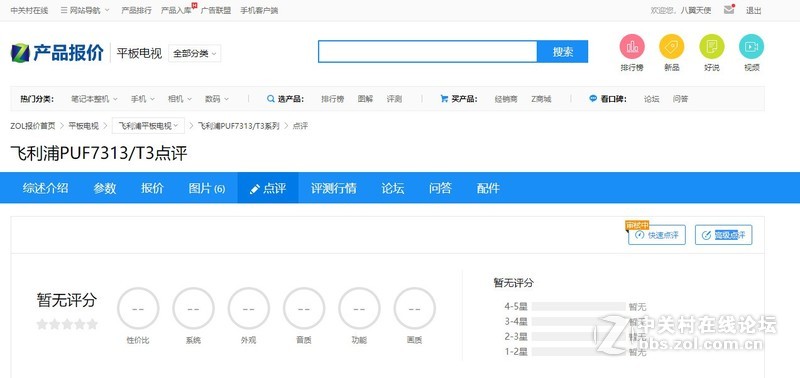
Task: Open the 视频 video icon
Action: (x=752, y=47)
